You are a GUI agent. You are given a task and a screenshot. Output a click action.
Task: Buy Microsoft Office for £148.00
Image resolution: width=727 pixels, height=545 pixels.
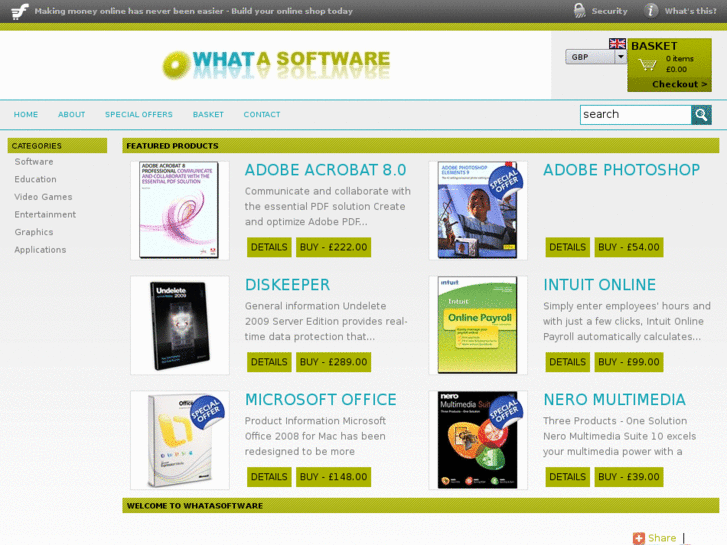[333, 477]
